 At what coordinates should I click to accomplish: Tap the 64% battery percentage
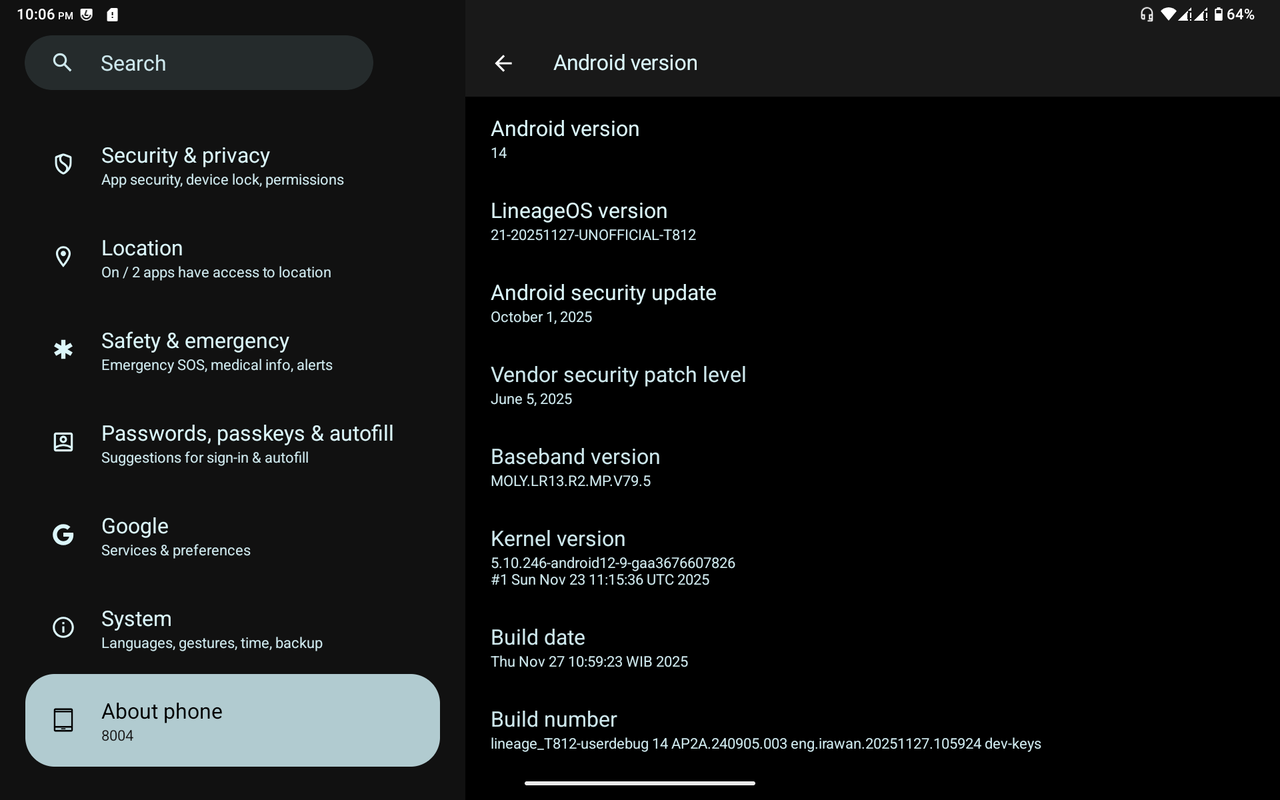(x=1241, y=15)
